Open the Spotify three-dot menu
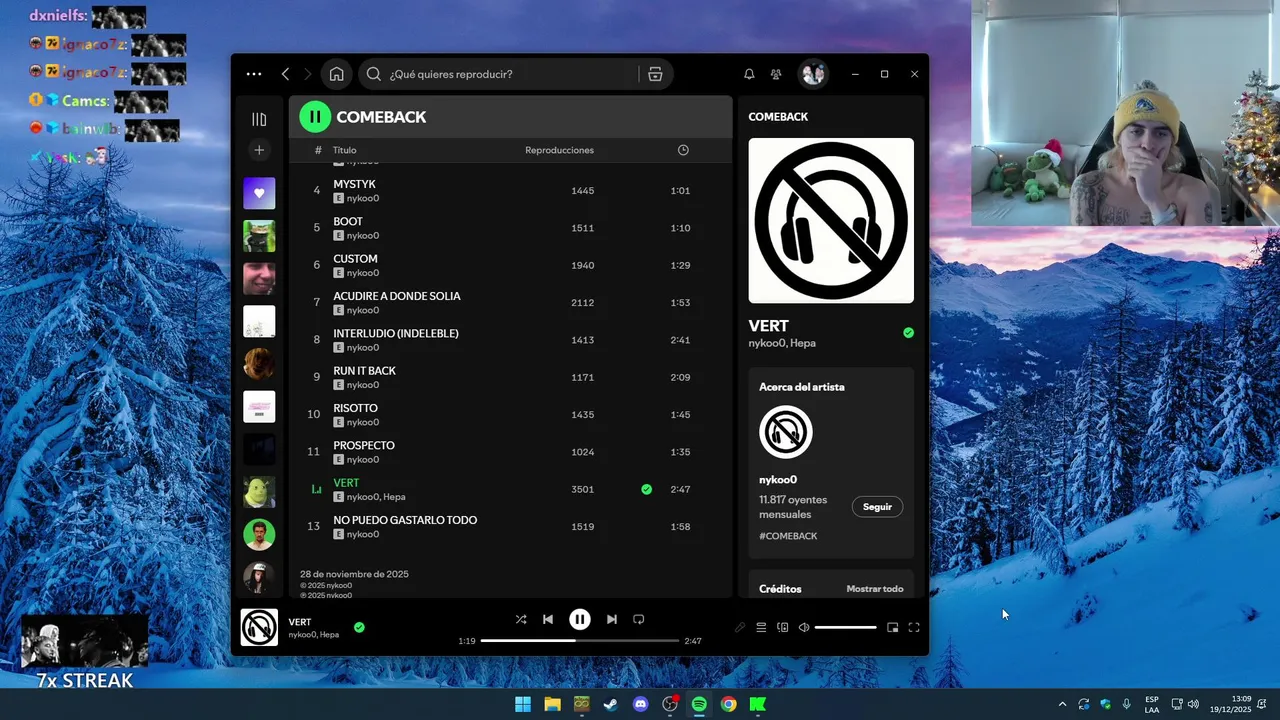 click(254, 74)
